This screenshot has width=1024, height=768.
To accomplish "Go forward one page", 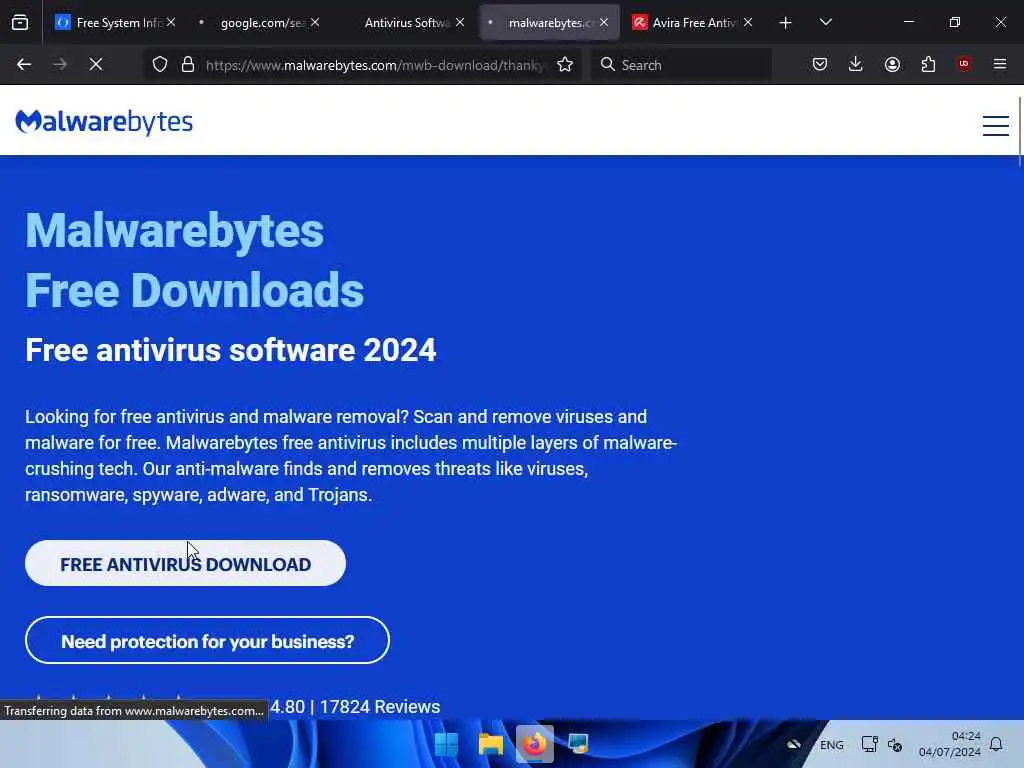I will tap(59, 64).
